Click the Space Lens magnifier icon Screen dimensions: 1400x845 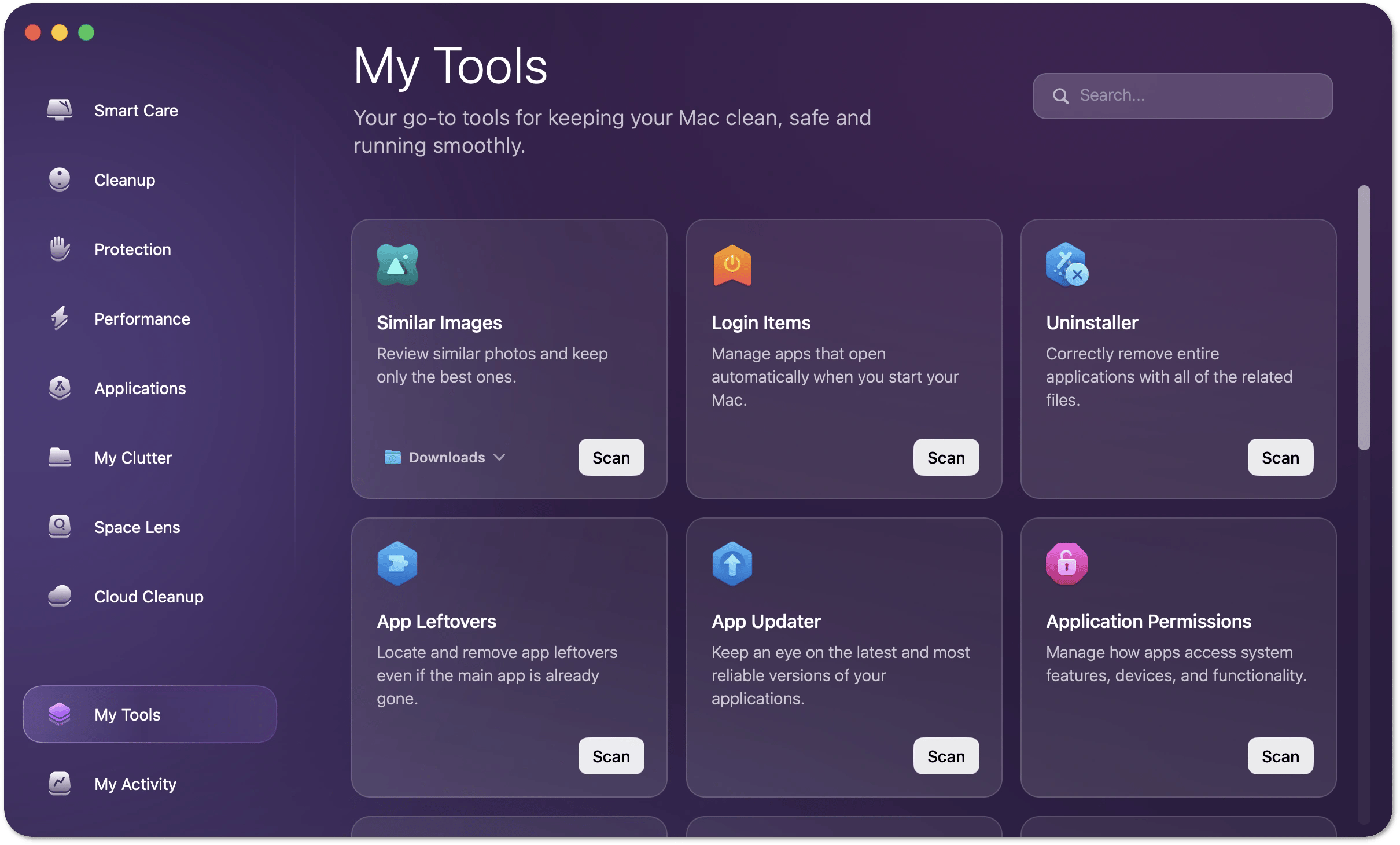point(60,526)
